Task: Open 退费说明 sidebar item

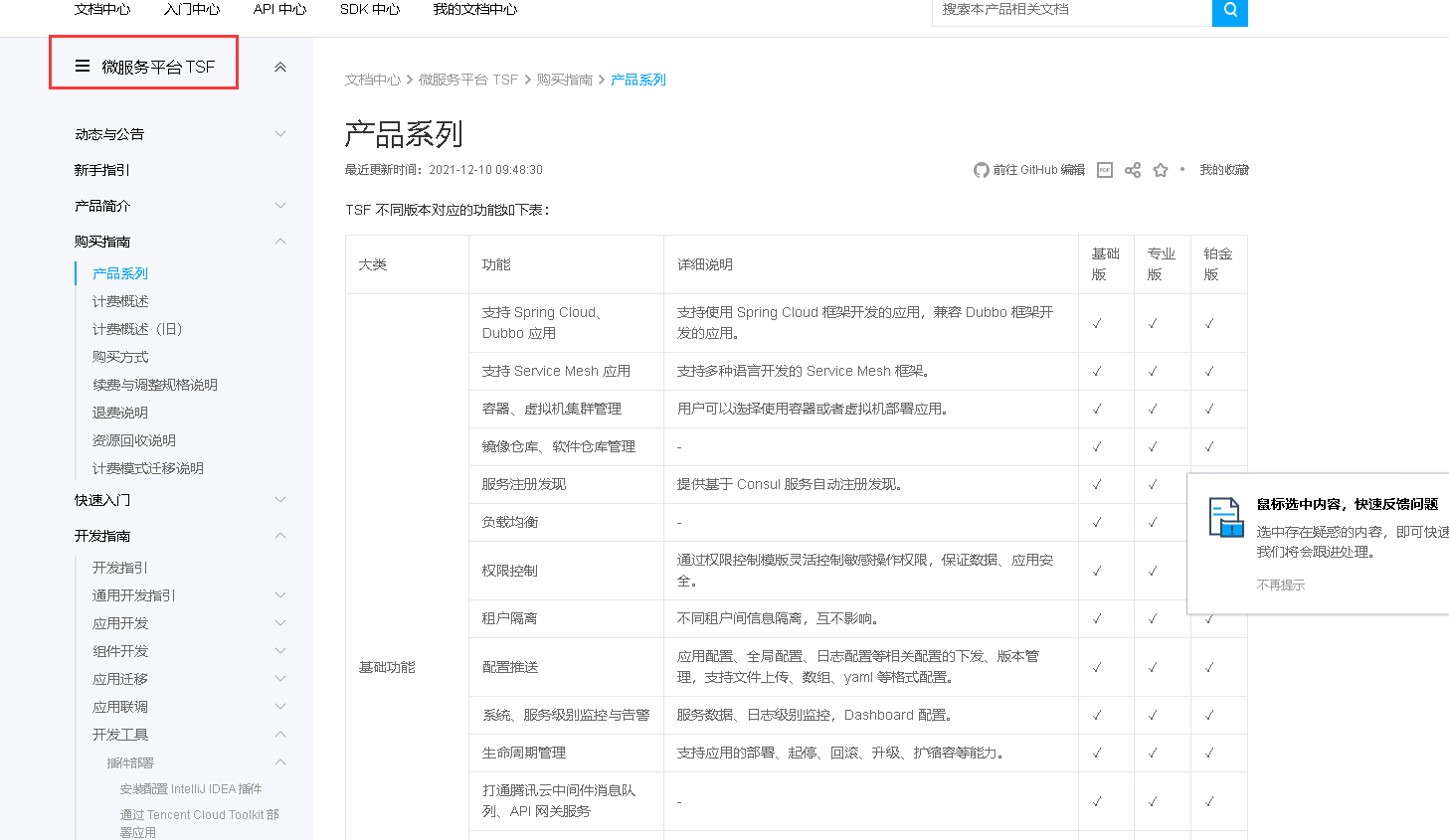Action: click(x=120, y=413)
